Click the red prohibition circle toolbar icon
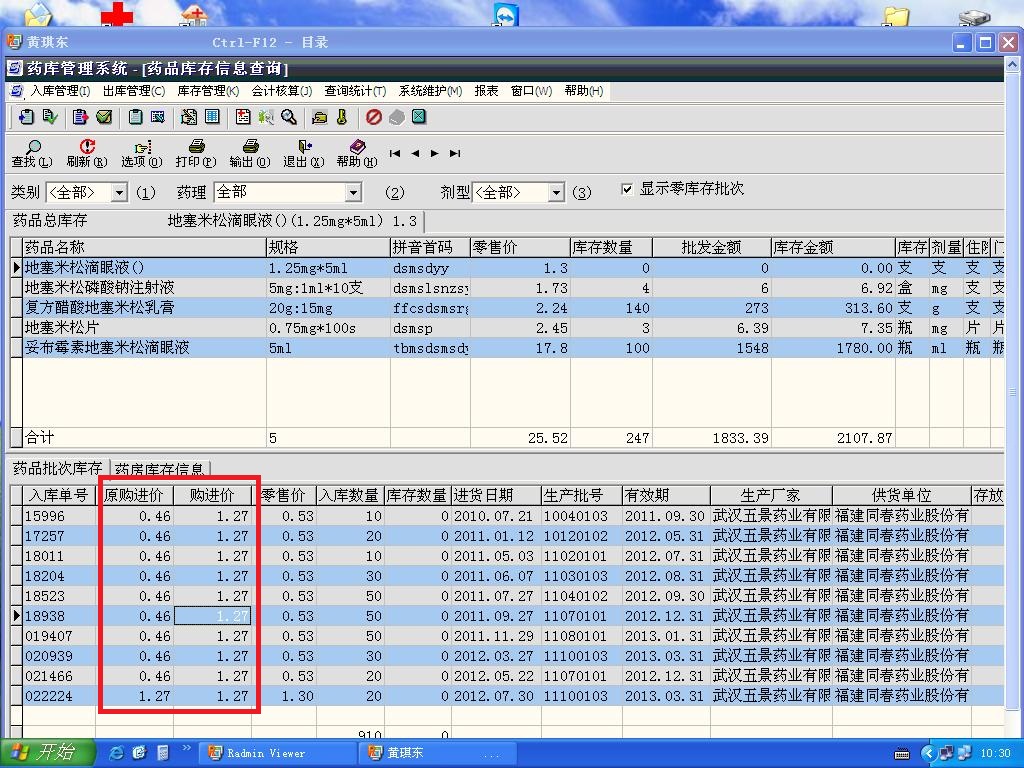 [x=374, y=117]
